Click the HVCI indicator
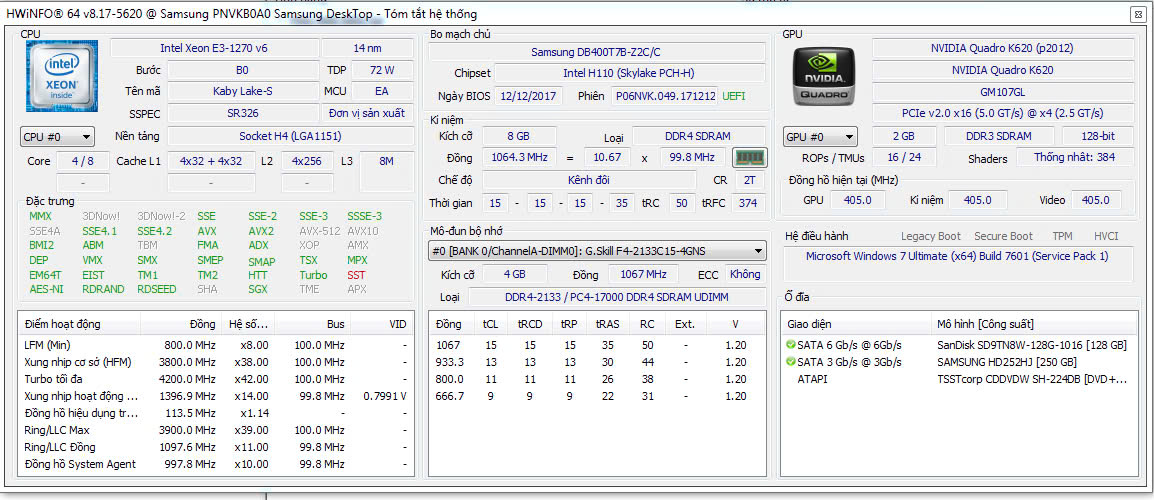 click(x=1106, y=236)
